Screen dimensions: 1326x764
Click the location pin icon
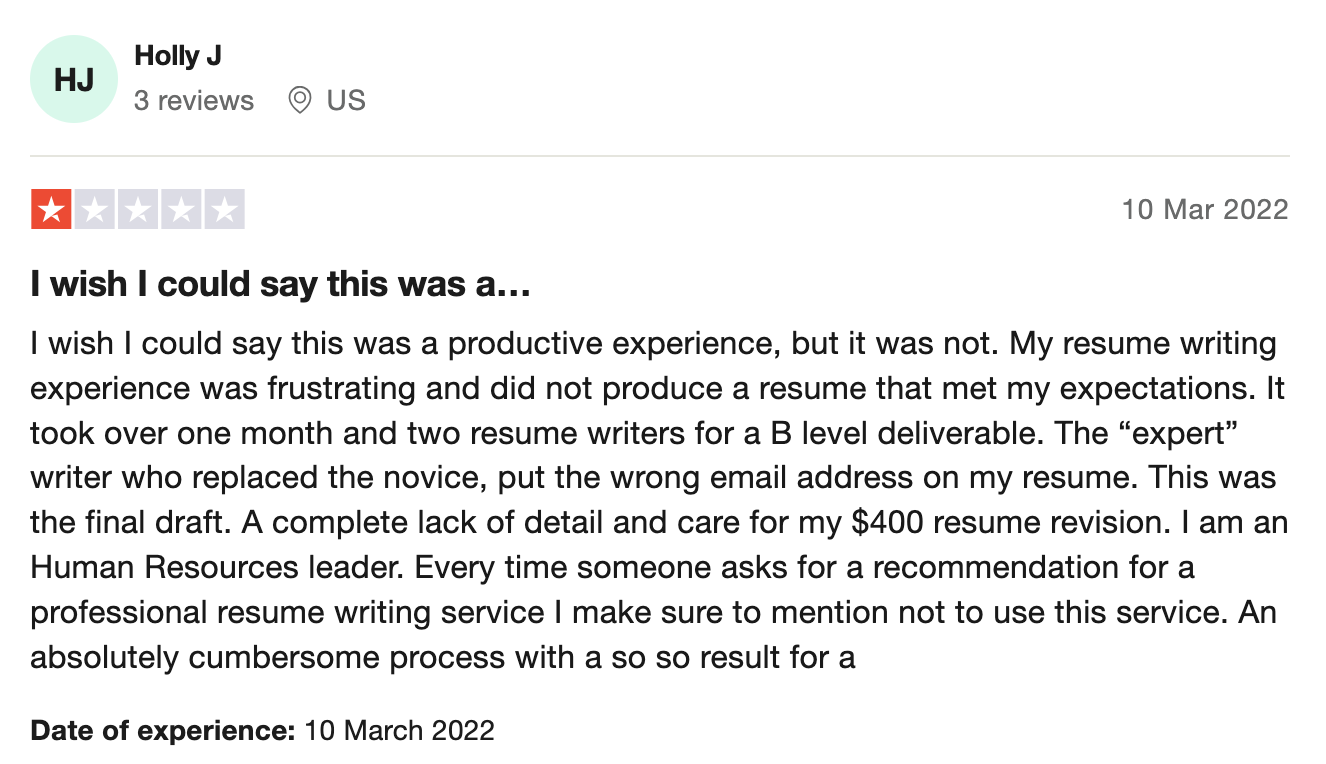click(x=299, y=100)
